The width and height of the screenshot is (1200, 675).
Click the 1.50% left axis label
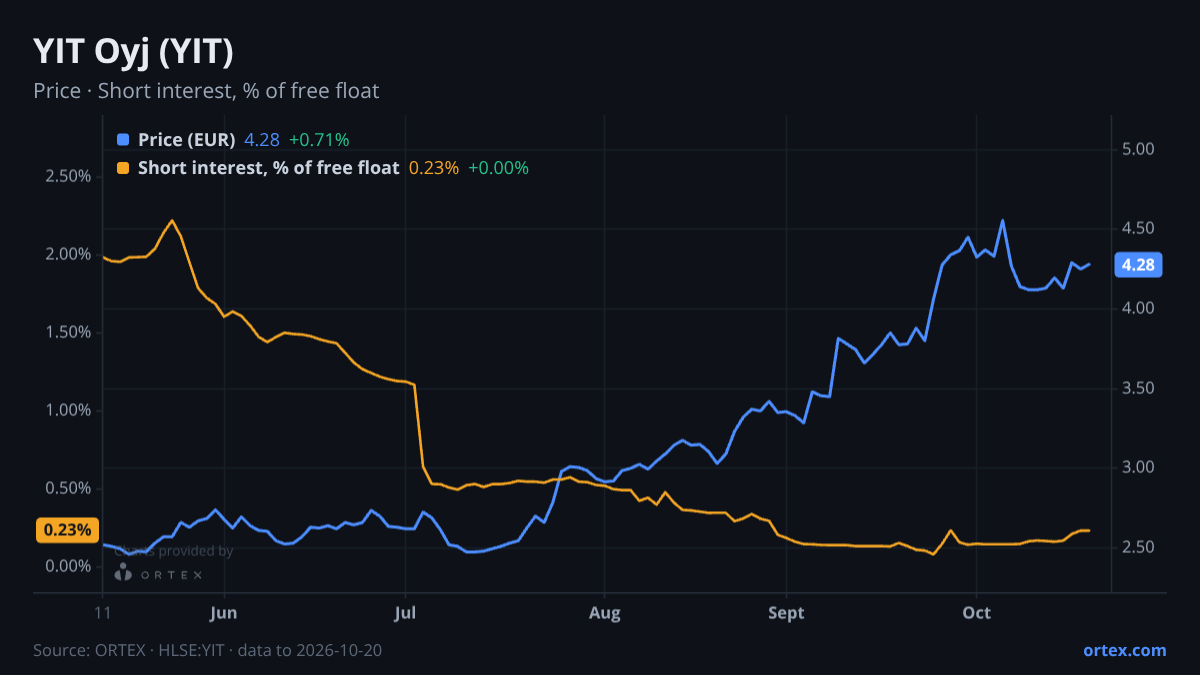[x=68, y=332]
